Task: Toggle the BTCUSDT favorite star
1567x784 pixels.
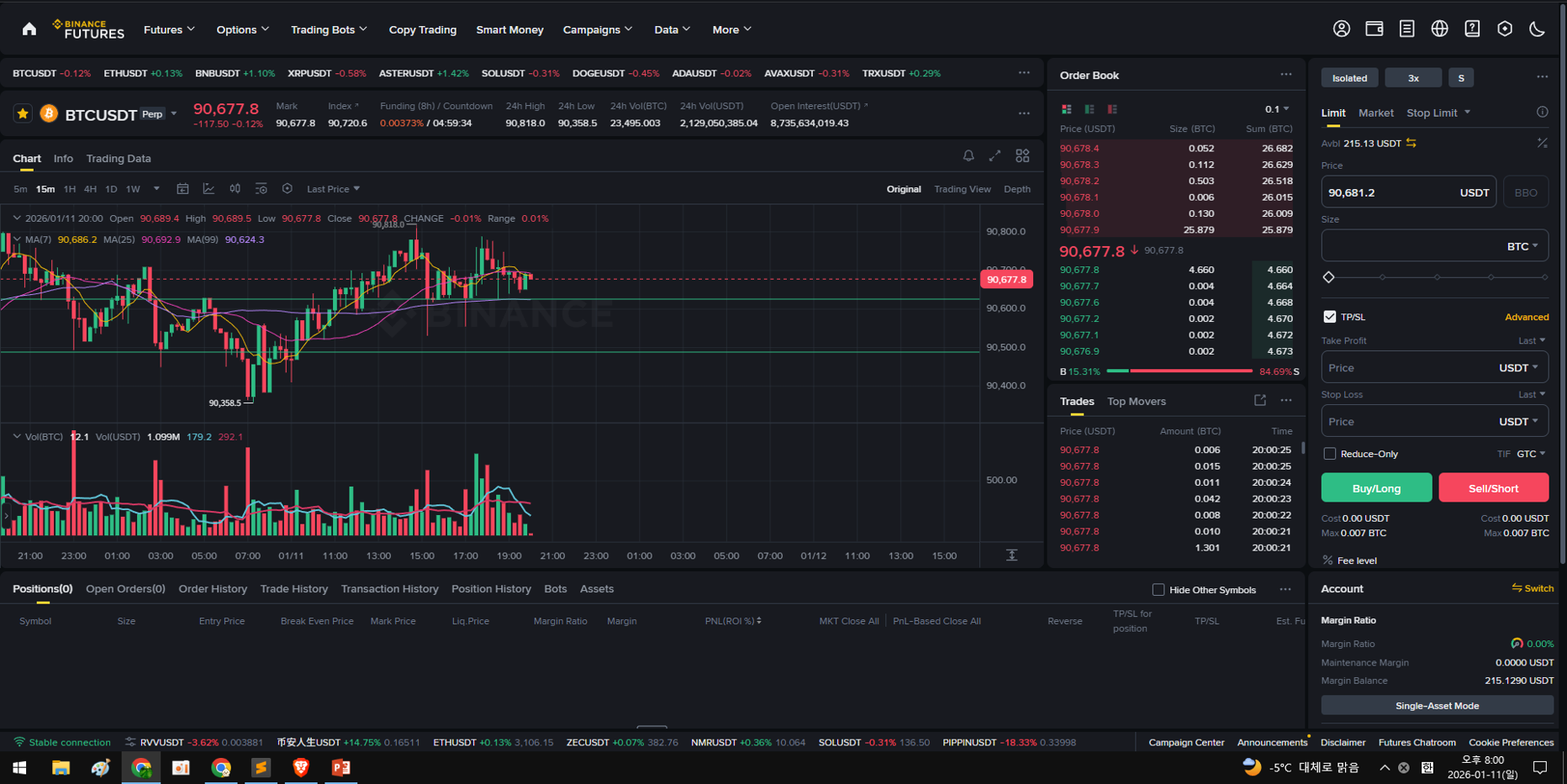Action: (23, 113)
